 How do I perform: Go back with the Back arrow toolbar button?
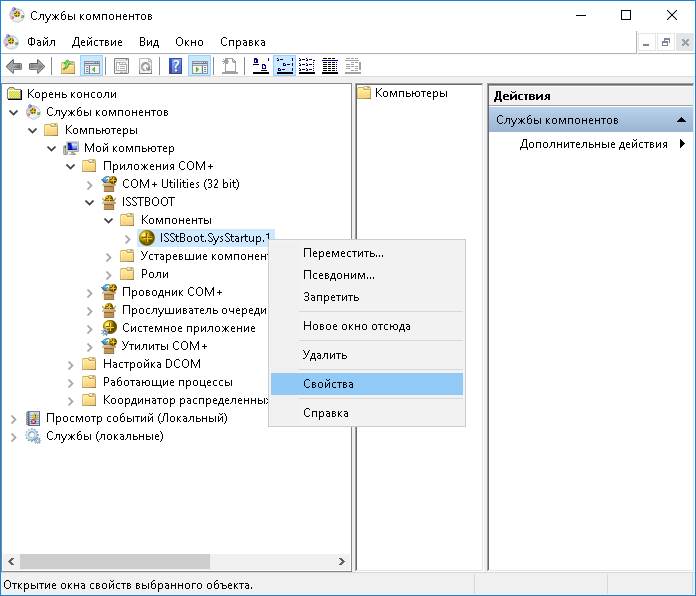point(14,67)
